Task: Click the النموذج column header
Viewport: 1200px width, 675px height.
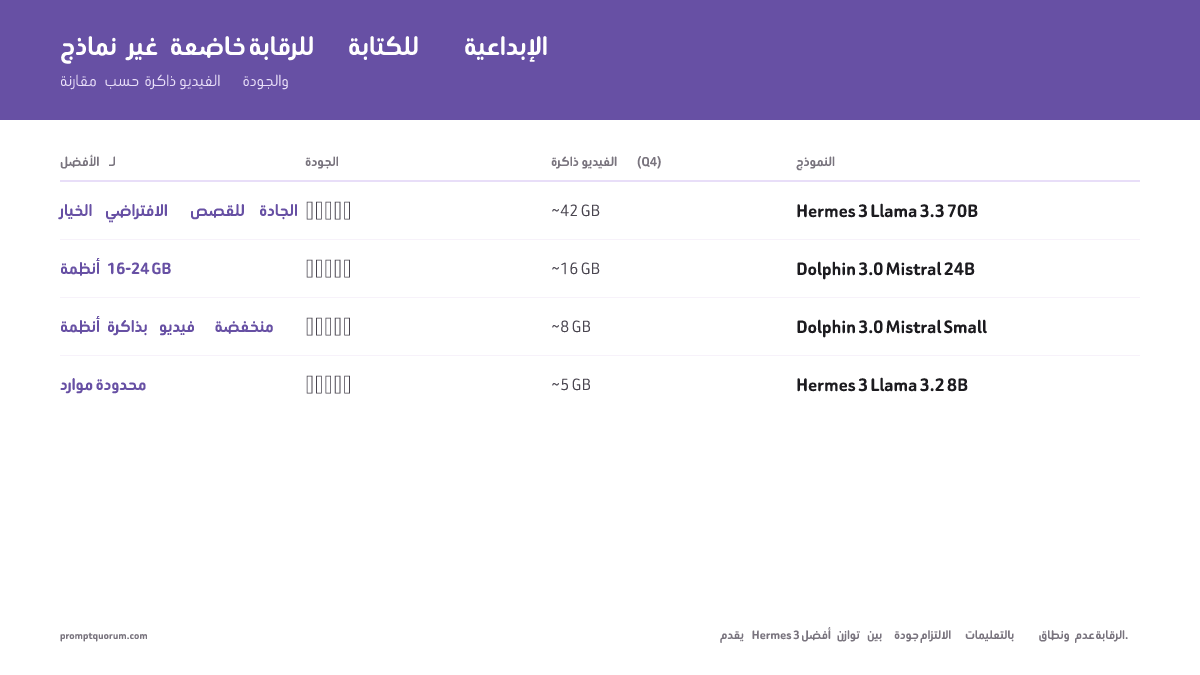Action: click(815, 161)
